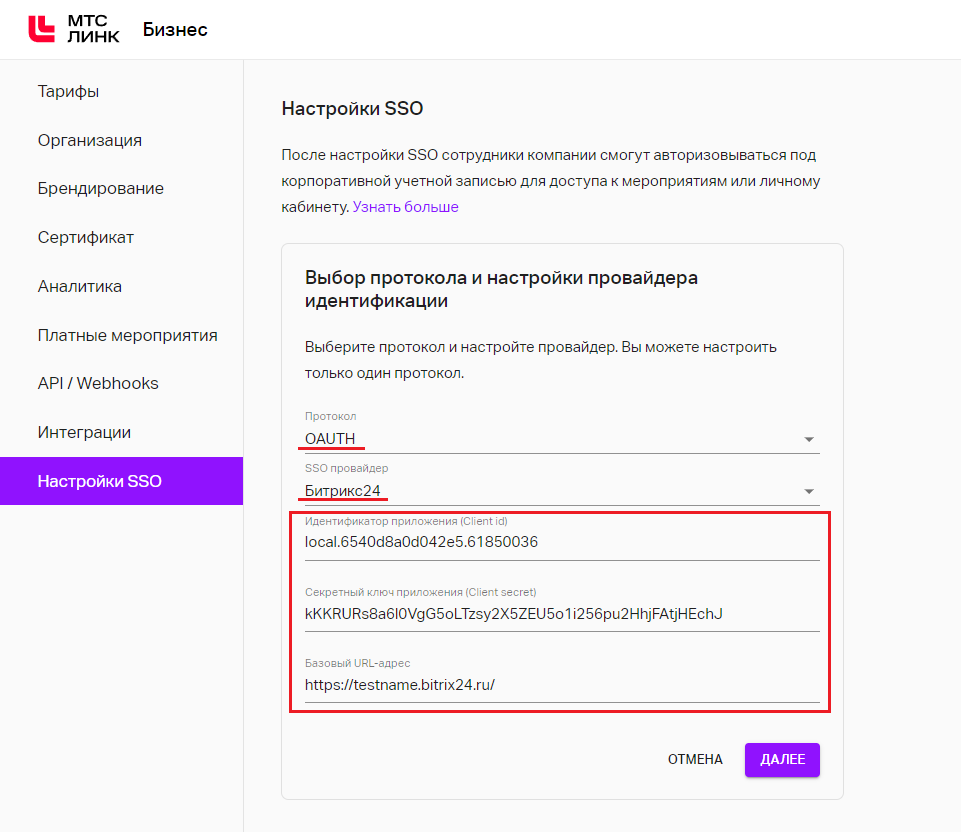This screenshot has height=832, width=961.
Task: Click the ДАЛЕЕ button
Action: coord(782,760)
